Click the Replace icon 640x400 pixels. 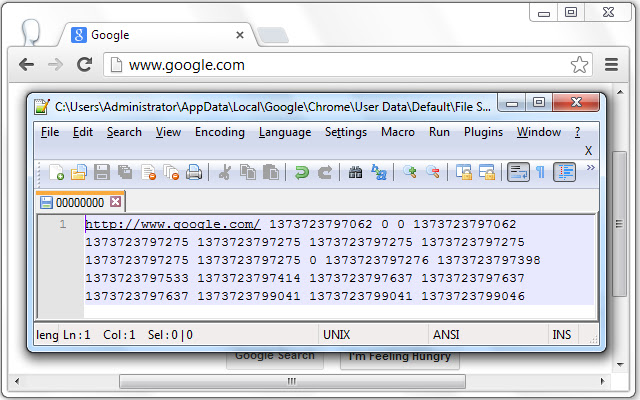coord(379,172)
